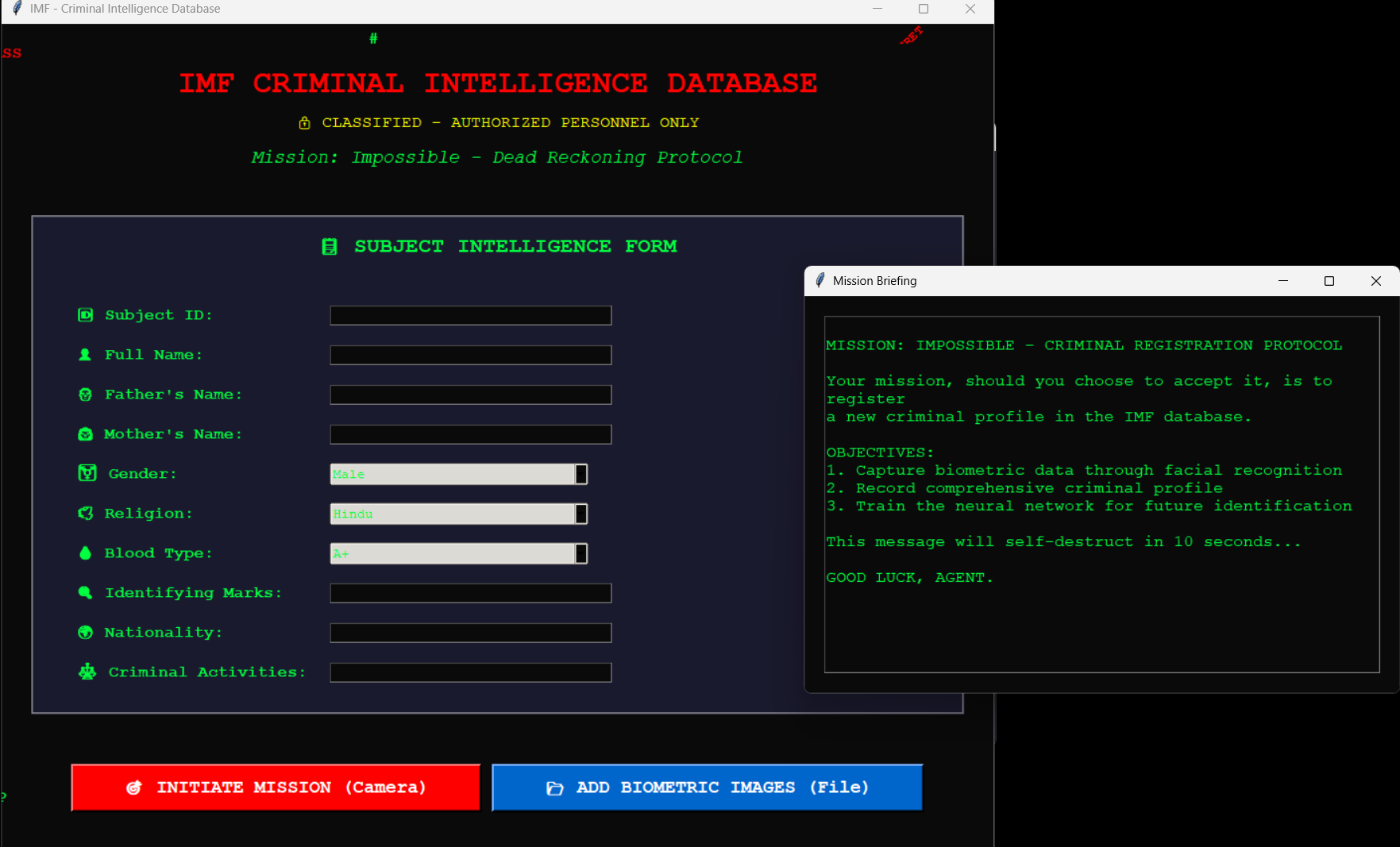The width and height of the screenshot is (1400, 847).
Task: Click the Blood Type combobox arrow button
Action: [581, 553]
